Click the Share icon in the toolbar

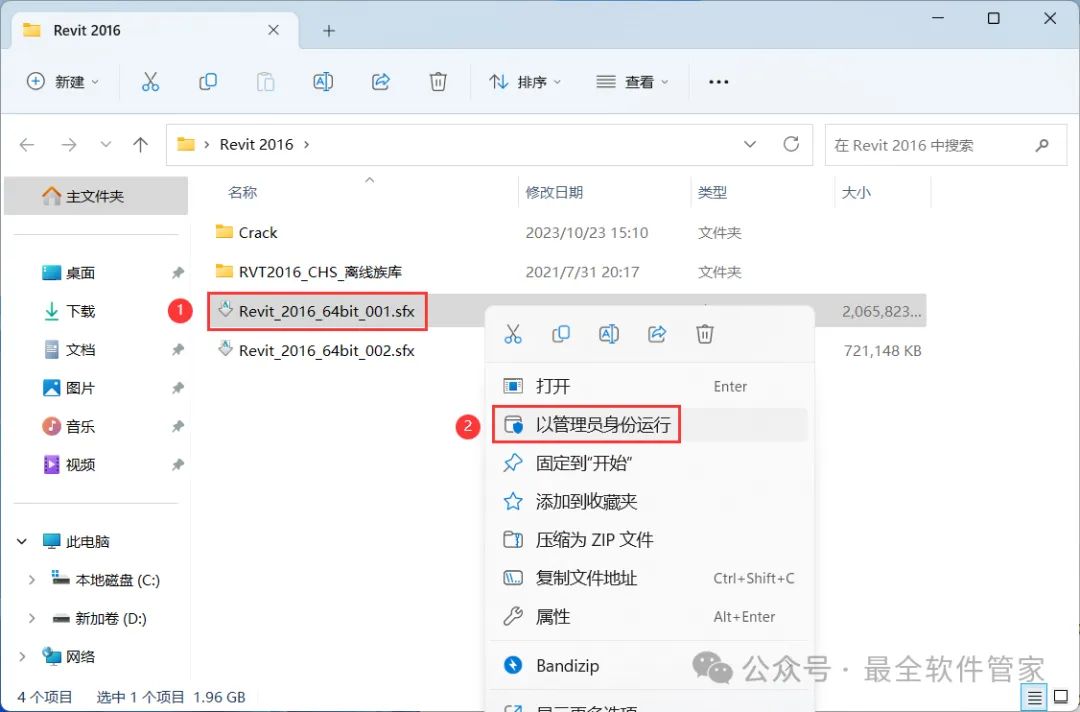(x=381, y=82)
